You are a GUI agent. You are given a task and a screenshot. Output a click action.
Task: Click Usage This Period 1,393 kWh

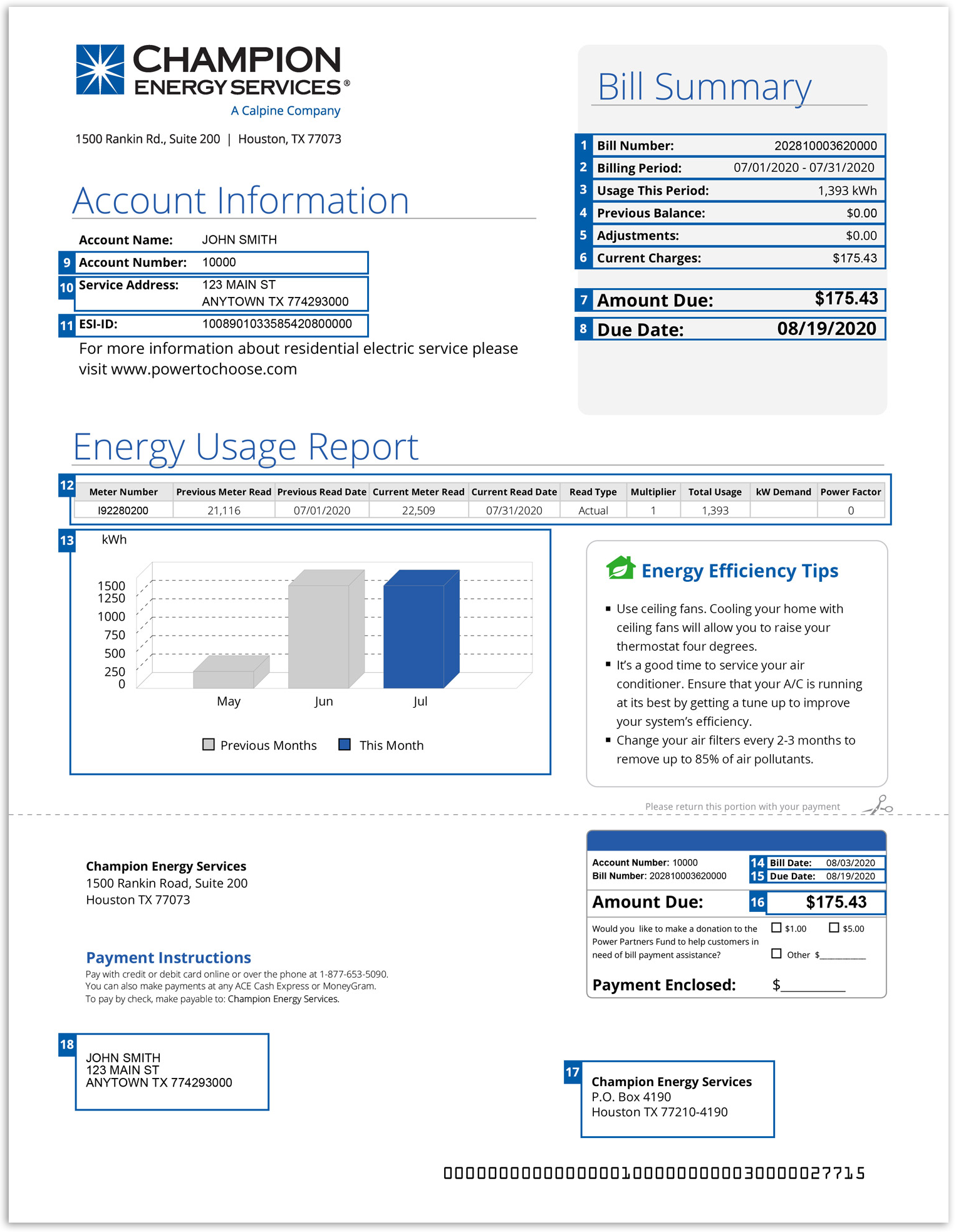(847, 190)
